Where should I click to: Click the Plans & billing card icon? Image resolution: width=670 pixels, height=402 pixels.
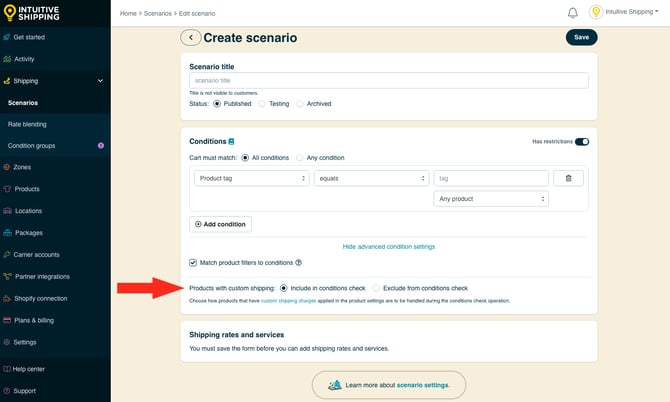tap(7, 320)
